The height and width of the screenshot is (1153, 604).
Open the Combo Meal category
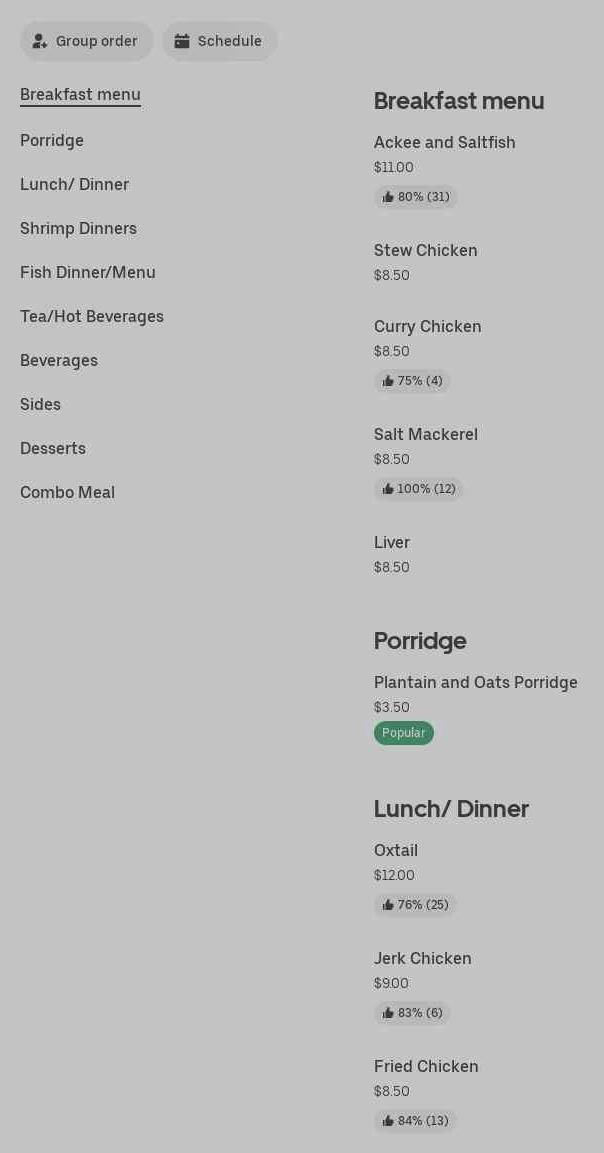[67, 493]
